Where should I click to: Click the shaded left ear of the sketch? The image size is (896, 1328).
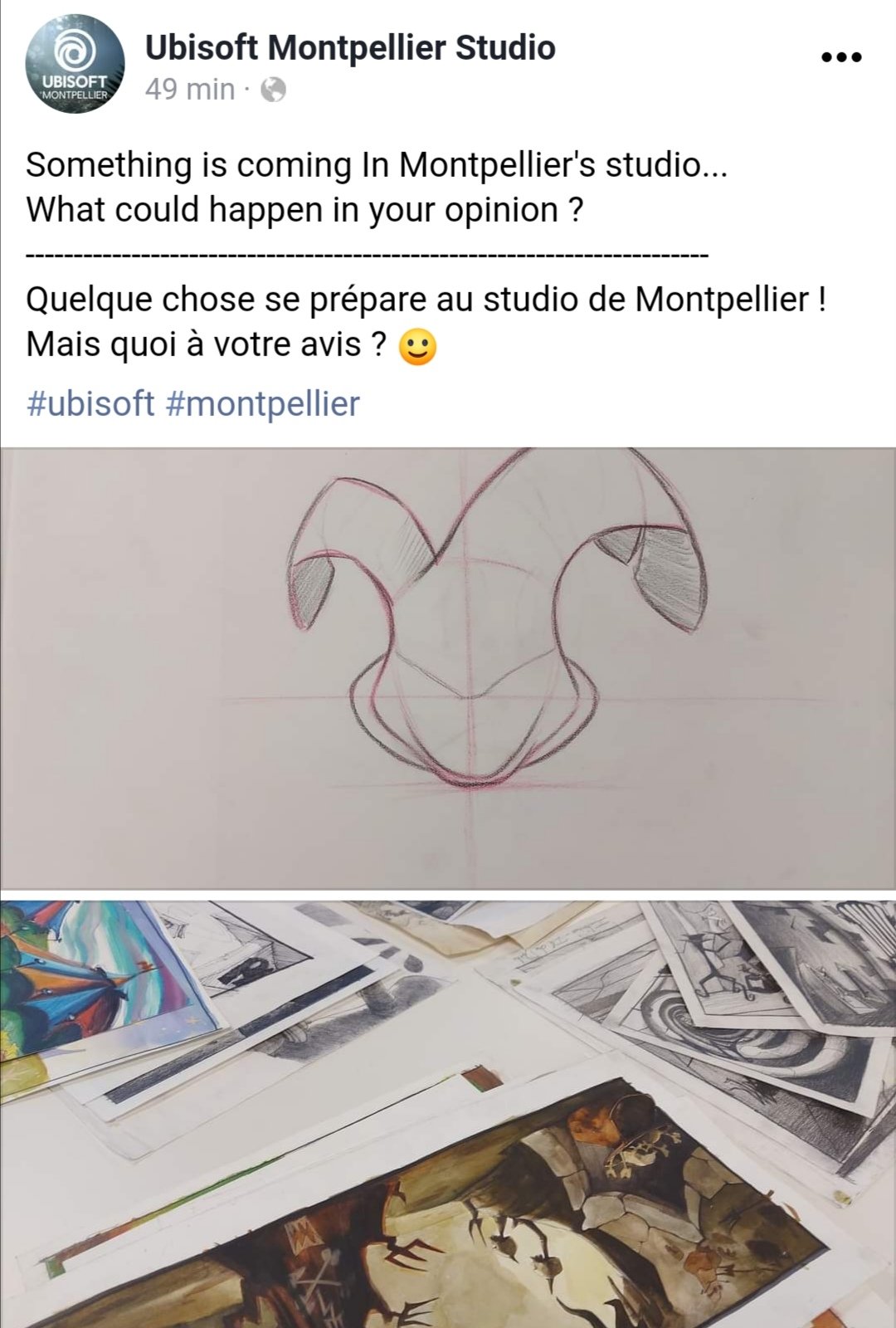coord(310,591)
